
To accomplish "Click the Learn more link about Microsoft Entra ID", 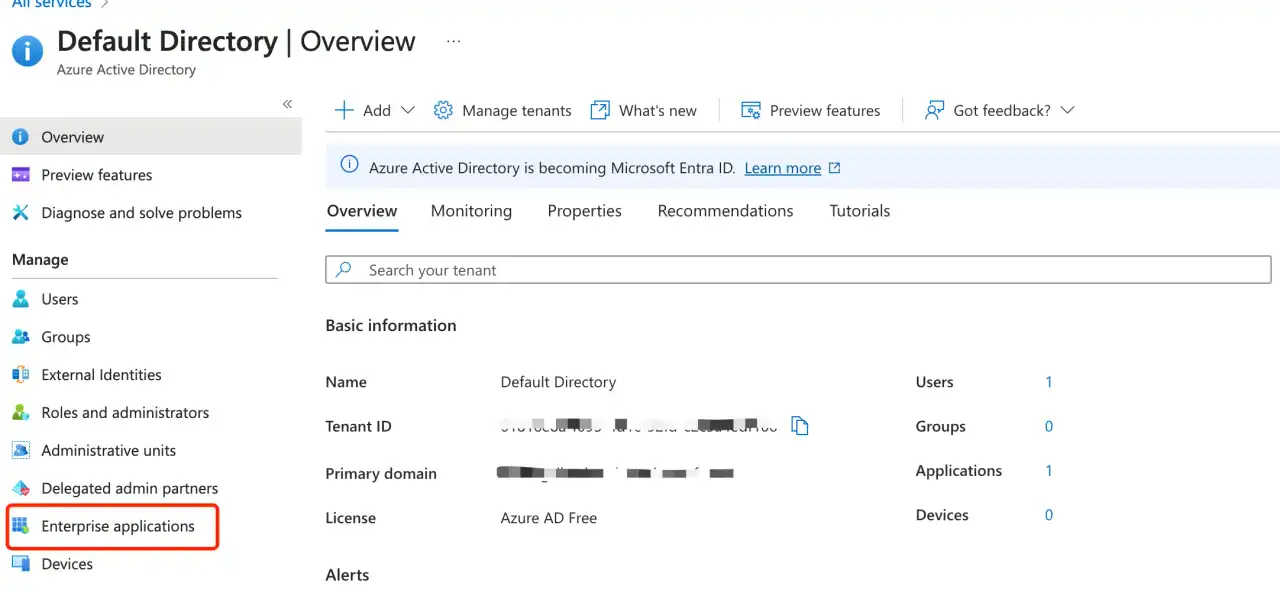I will coord(782,167).
